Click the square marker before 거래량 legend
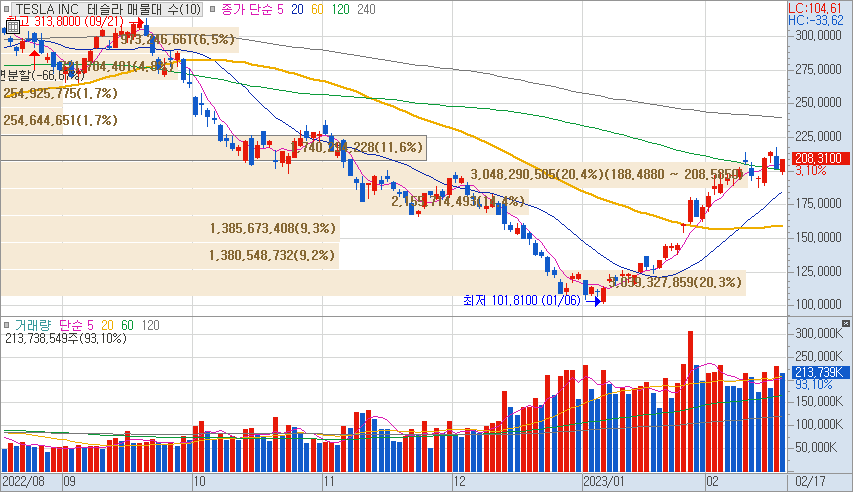 point(7,325)
